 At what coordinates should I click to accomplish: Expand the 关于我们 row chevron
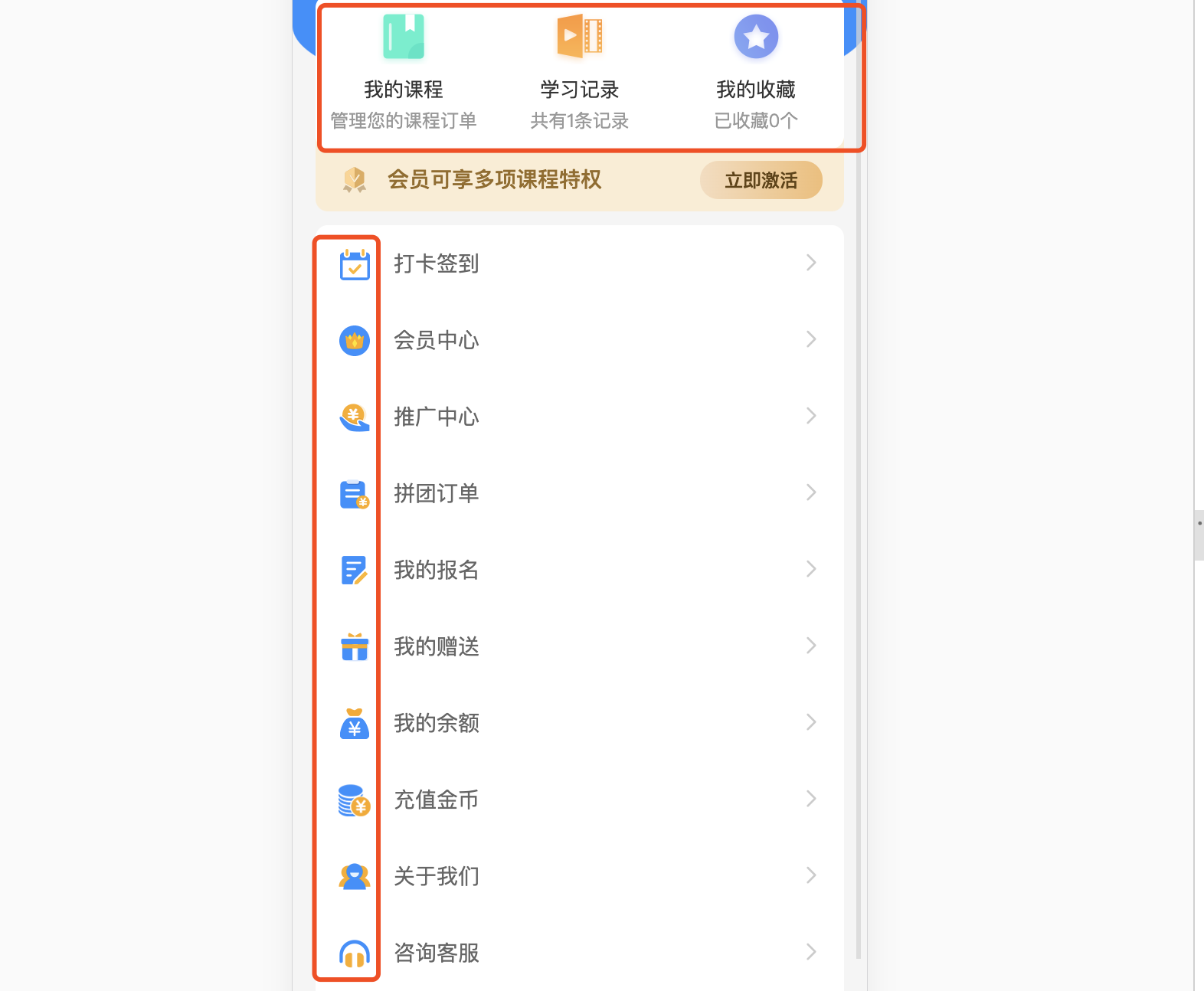click(x=812, y=875)
